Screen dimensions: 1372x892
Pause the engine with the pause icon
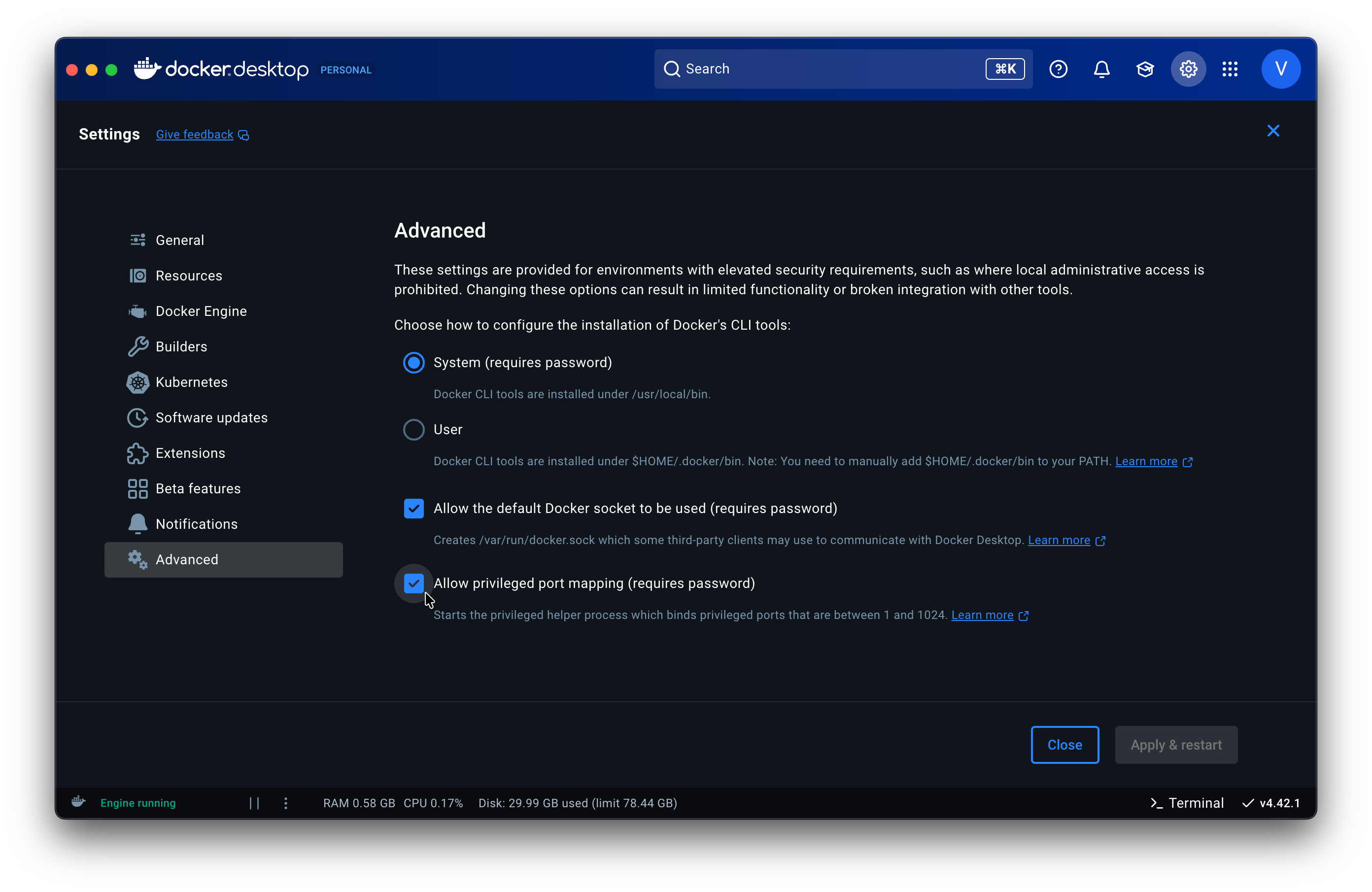tap(254, 803)
